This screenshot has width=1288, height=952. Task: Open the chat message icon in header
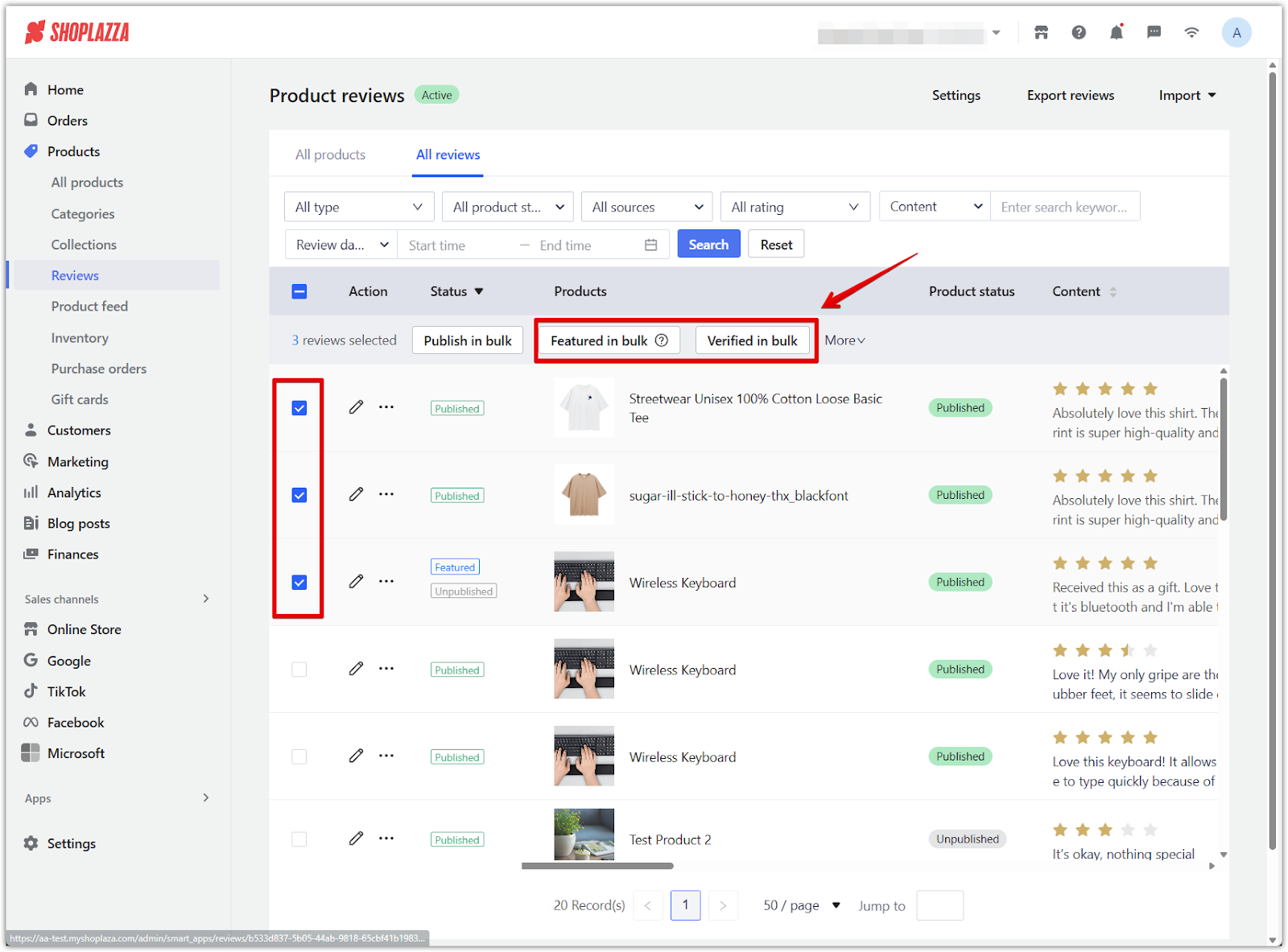coord(1154,32)
